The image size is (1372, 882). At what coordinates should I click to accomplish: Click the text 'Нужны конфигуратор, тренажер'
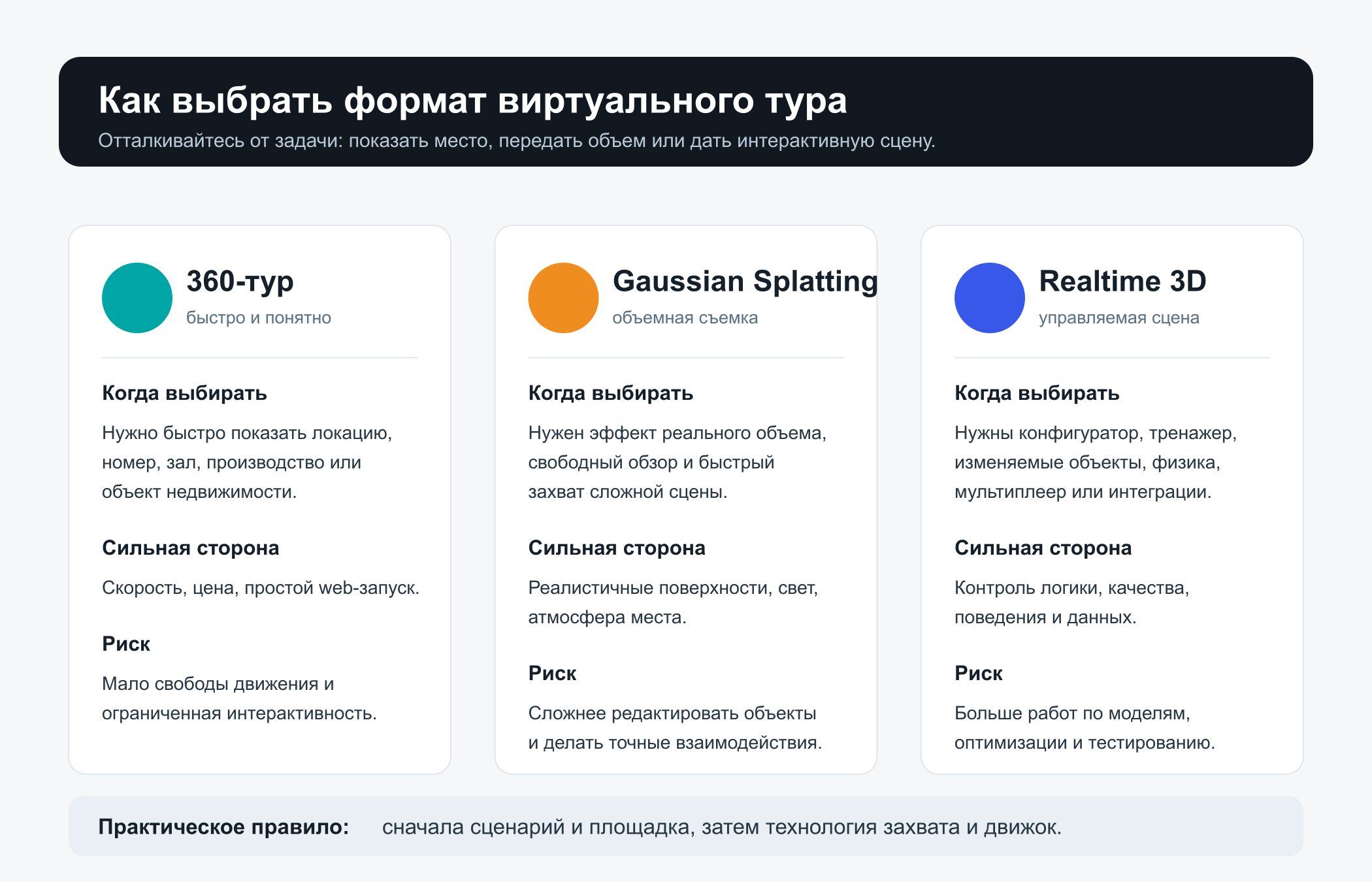click(1095, 433)
